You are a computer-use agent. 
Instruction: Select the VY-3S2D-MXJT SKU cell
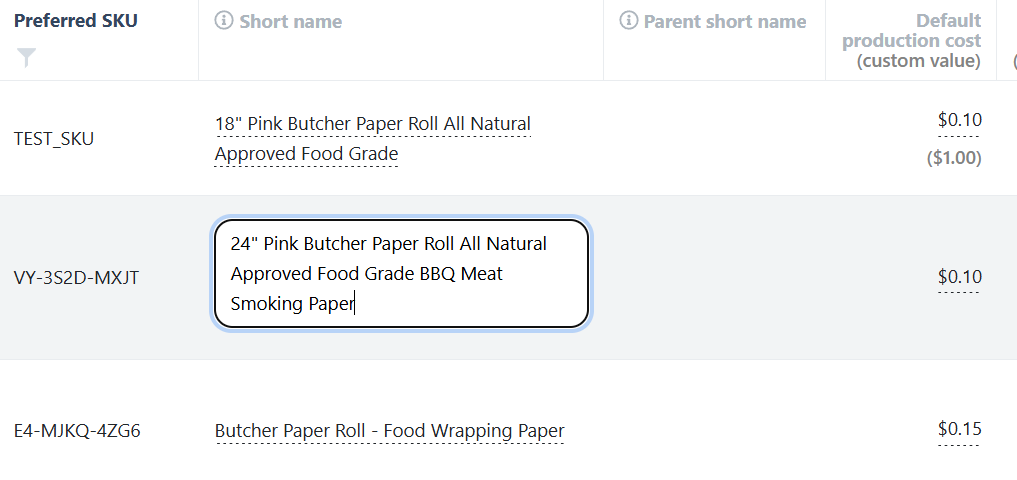click(x=77, y=278)
